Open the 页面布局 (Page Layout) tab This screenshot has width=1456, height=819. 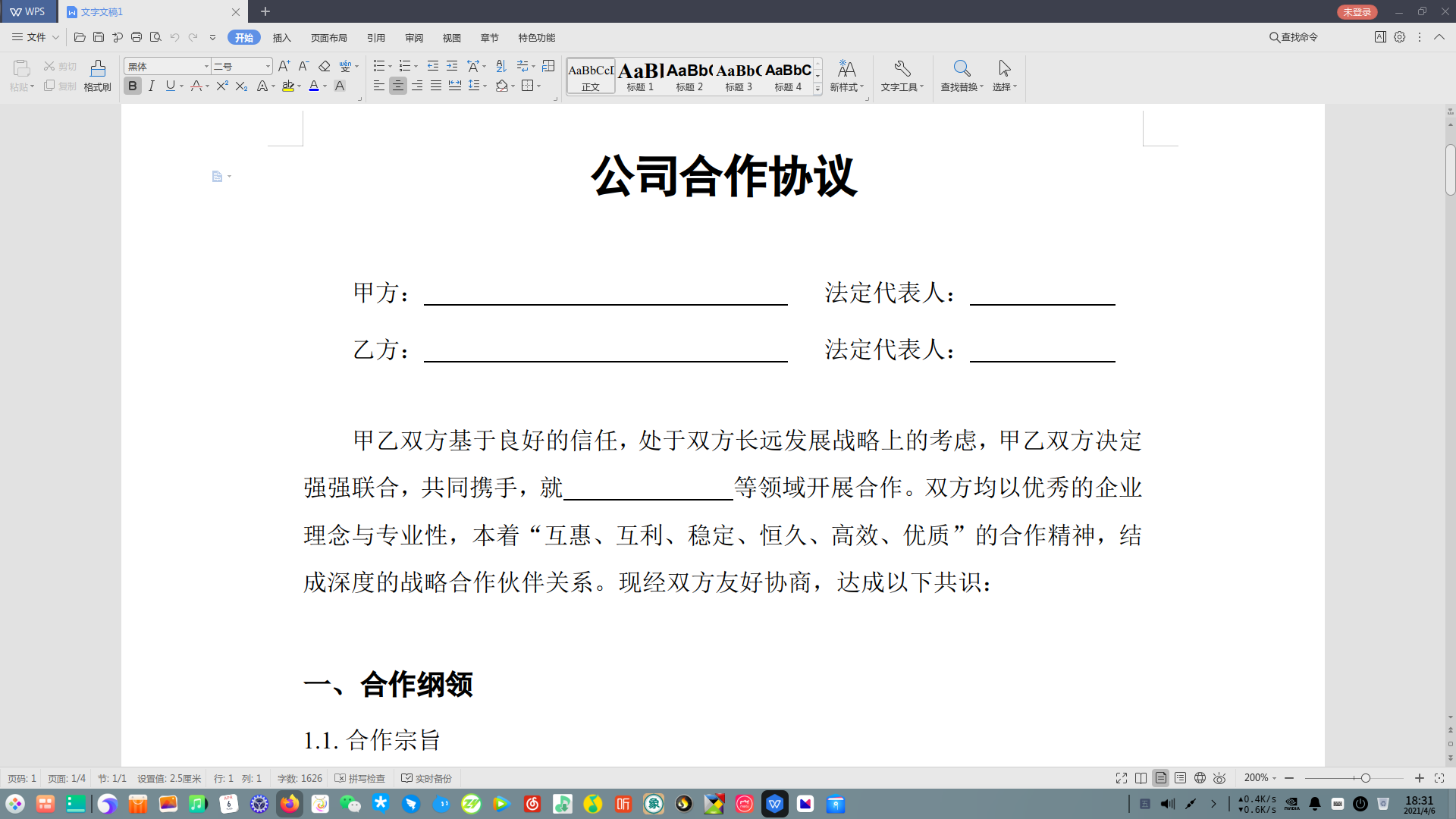328,38
